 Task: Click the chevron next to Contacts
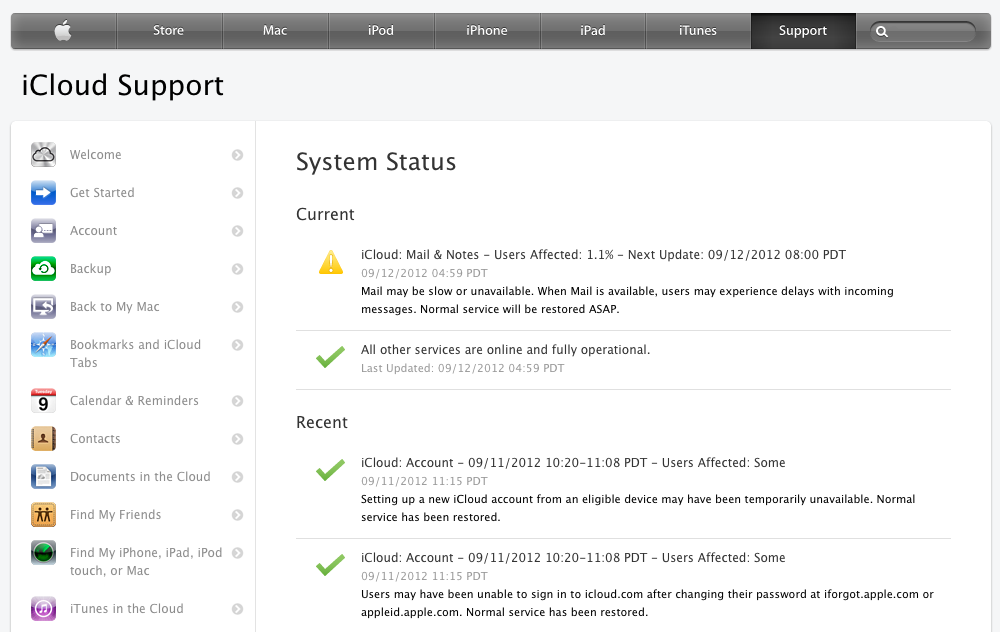237,439
